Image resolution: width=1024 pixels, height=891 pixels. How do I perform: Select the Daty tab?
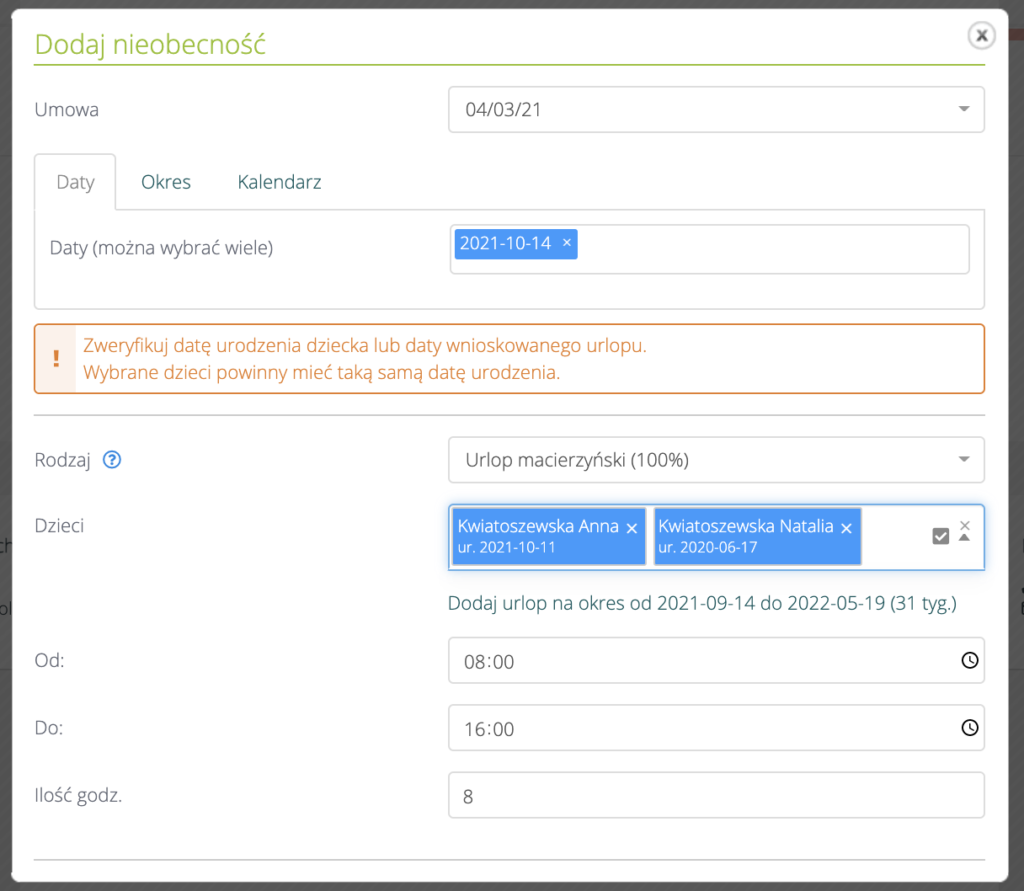click(75, 182)
